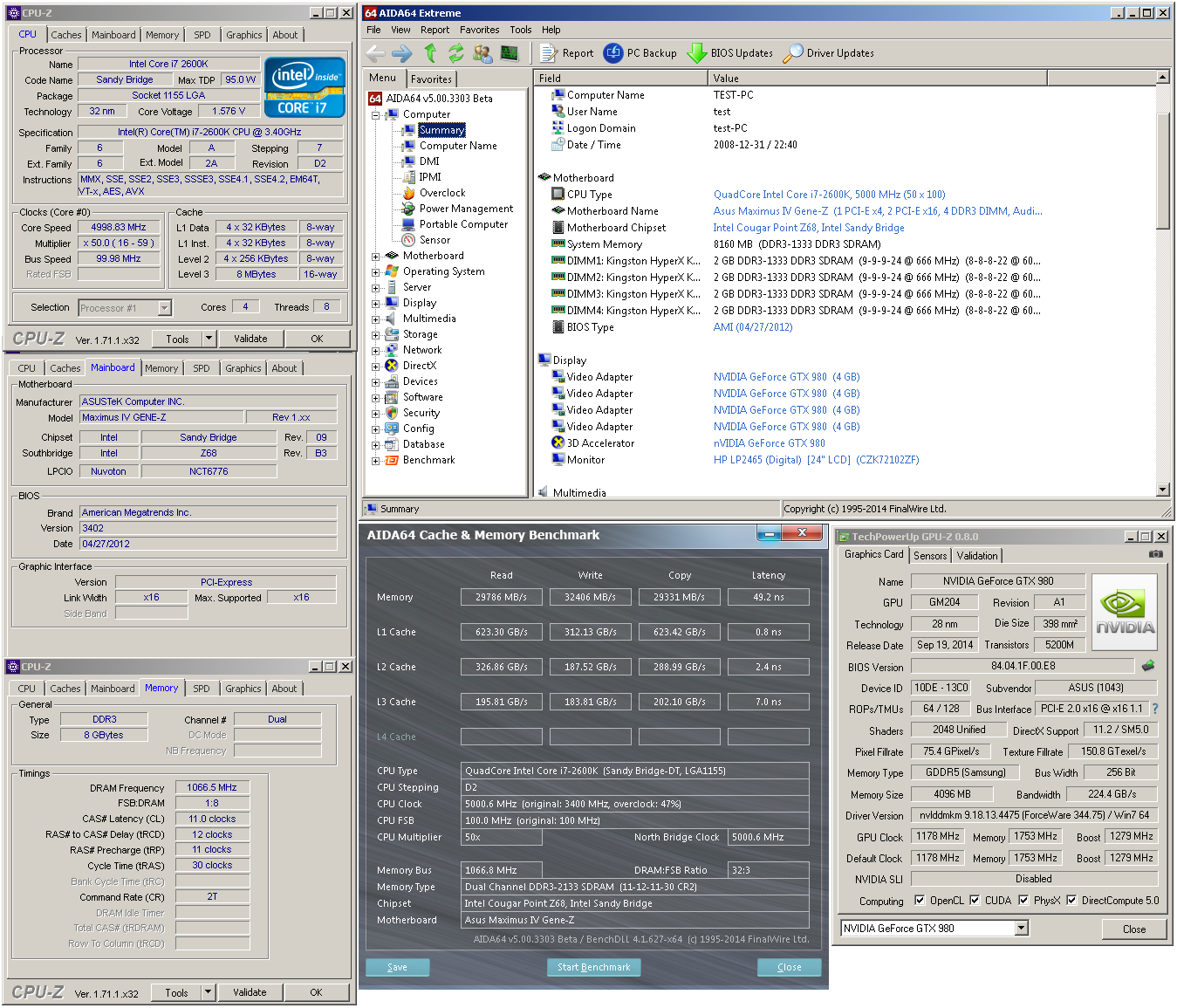Image resolution: width=1177 pixels, height=1008 pixels.
Task: Click the green refresh icon in AIDA64 toolbar
Action: click(455, 53)
